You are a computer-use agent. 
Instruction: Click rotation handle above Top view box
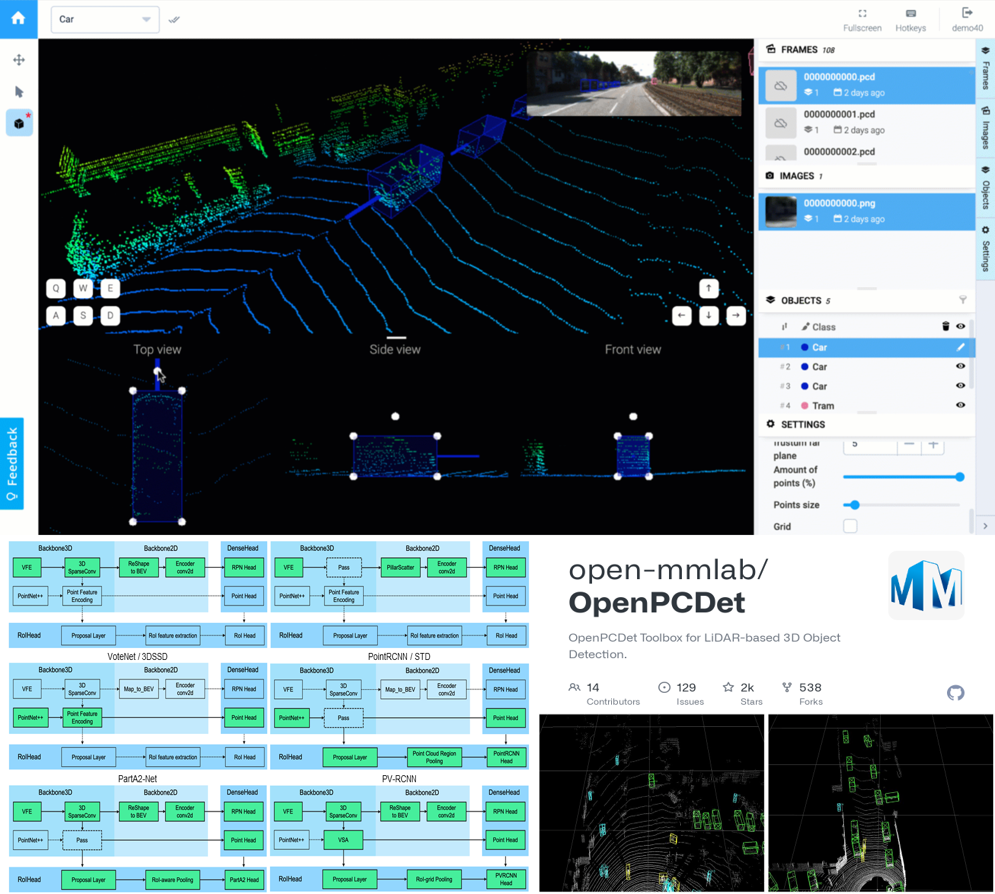click(x=157, y=371)
